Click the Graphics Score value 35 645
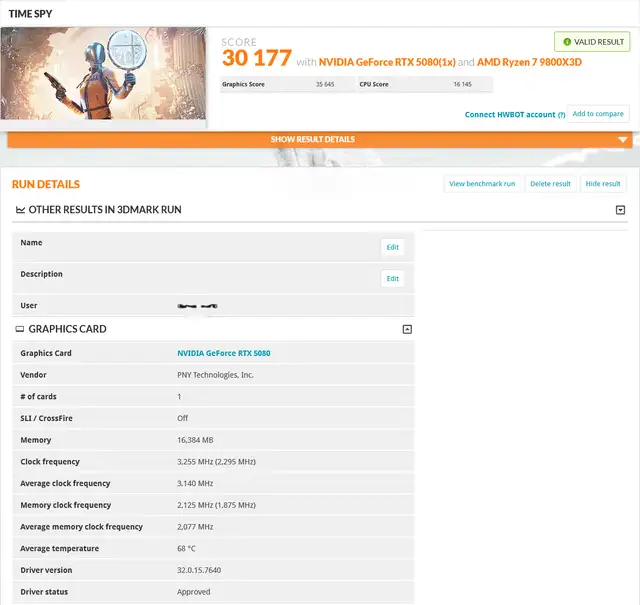 [325, 85]
